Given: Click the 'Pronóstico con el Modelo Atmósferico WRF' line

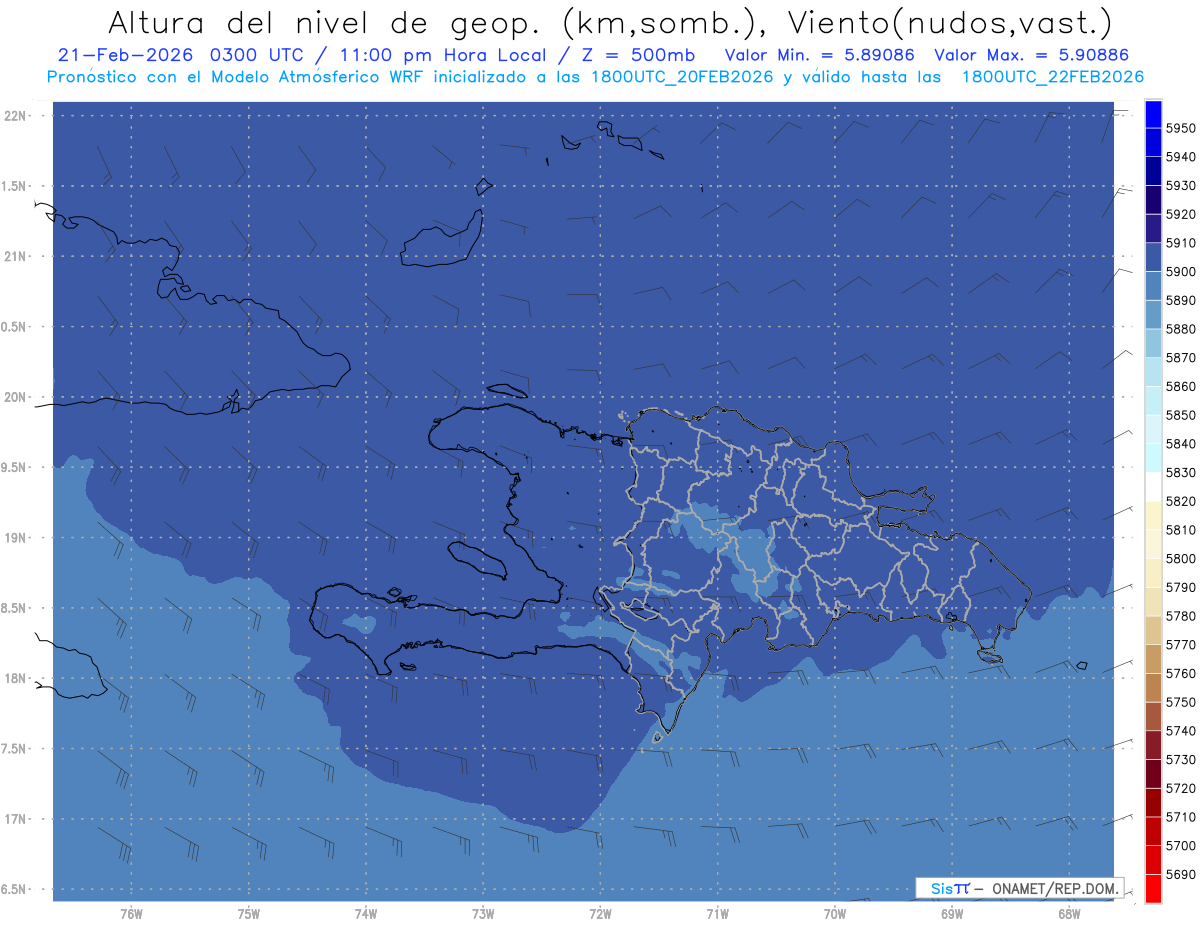Looking at the screenshot, I should click(x=595, y=76).
